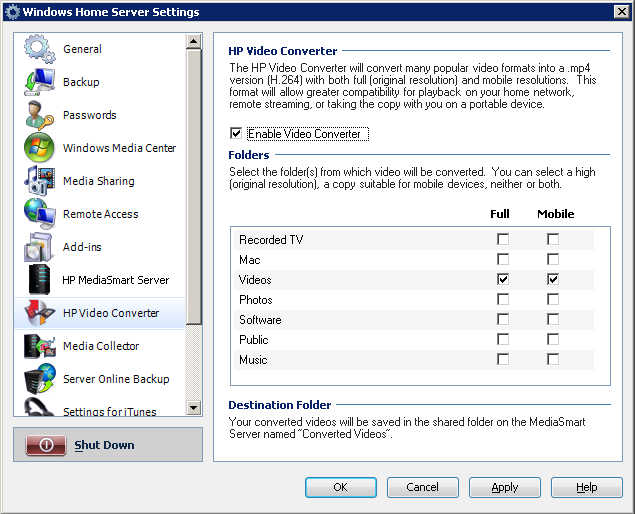Click the Windows Home Server title bar gear icon
The height and width of the screenshot is (514, 635).
(x=12, y=12)
